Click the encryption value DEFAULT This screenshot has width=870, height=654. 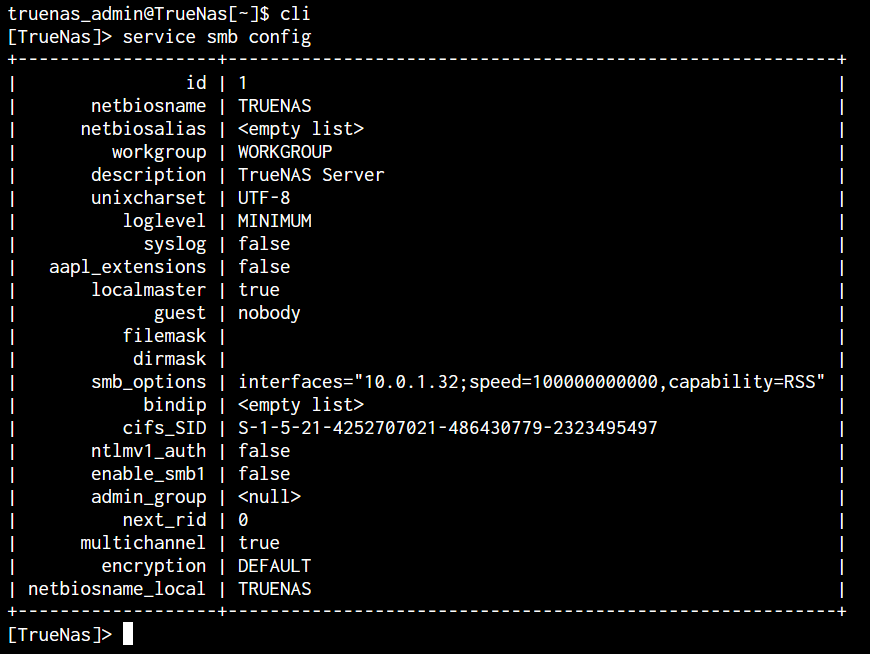pyautogui.click(x=274, y=566)
